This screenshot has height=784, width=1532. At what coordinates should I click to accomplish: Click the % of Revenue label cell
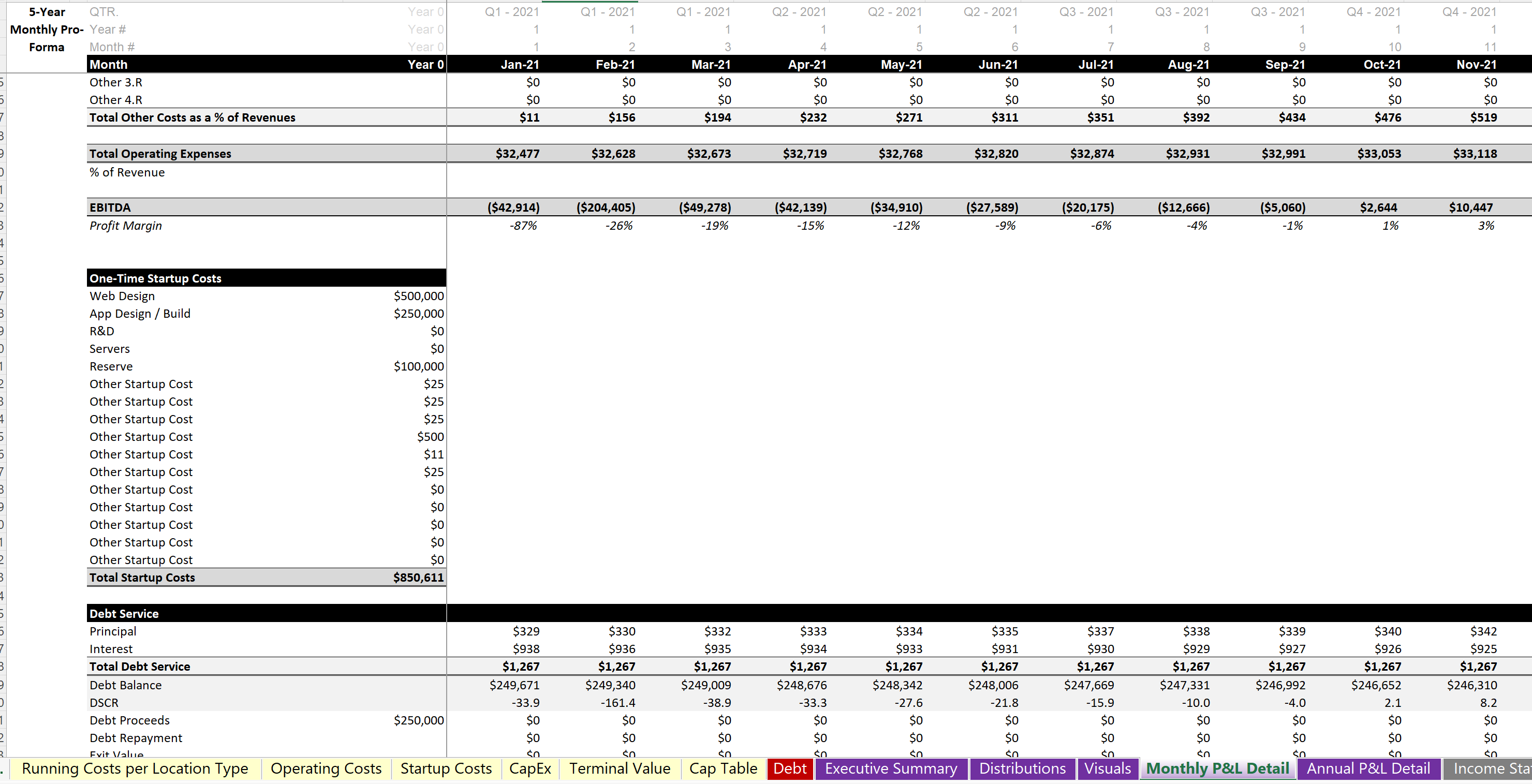point(127,172)
